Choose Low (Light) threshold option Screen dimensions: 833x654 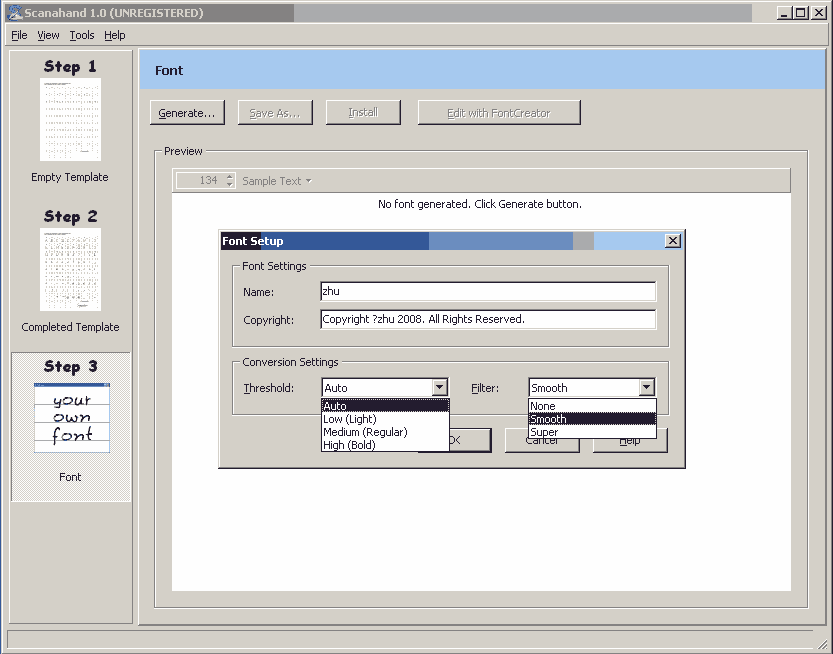pos(385,419)
